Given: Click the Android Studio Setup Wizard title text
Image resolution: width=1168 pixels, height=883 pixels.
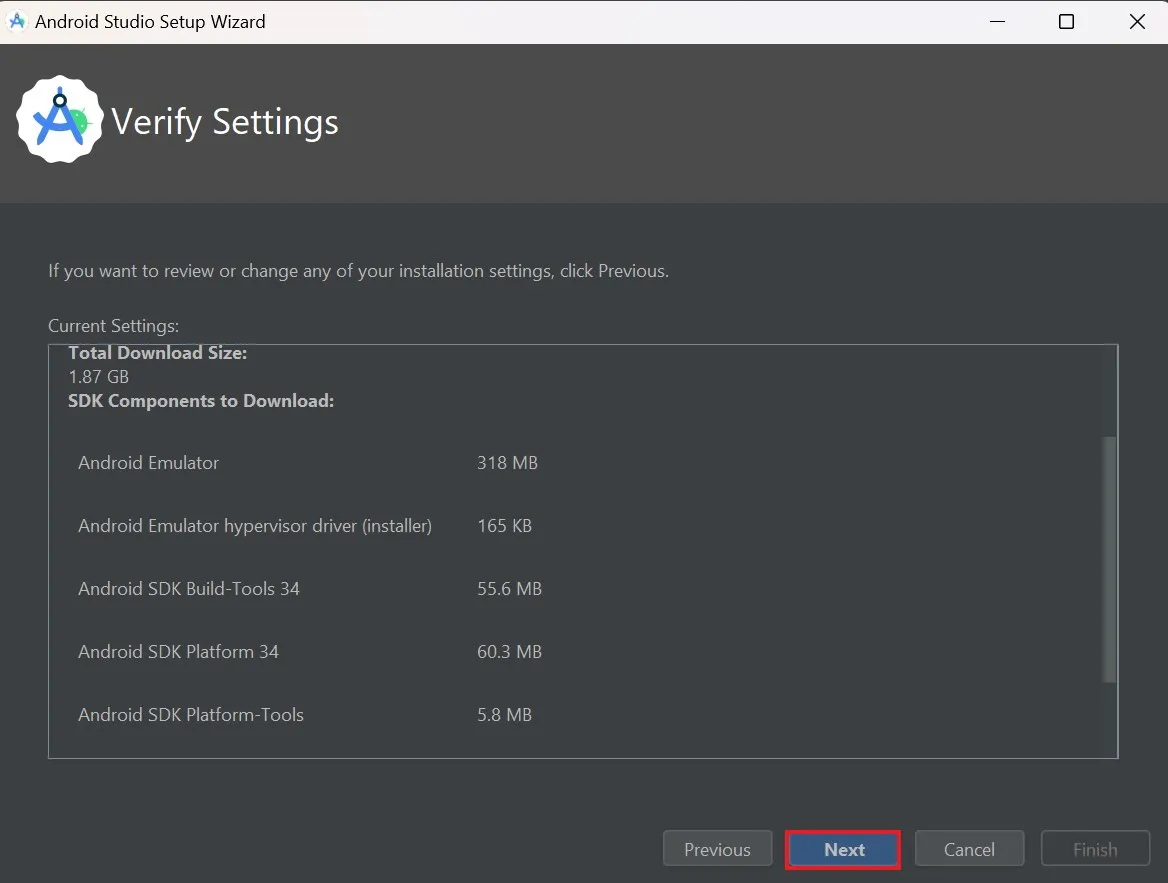Looking at the screenshot, I should coord(151,21).
